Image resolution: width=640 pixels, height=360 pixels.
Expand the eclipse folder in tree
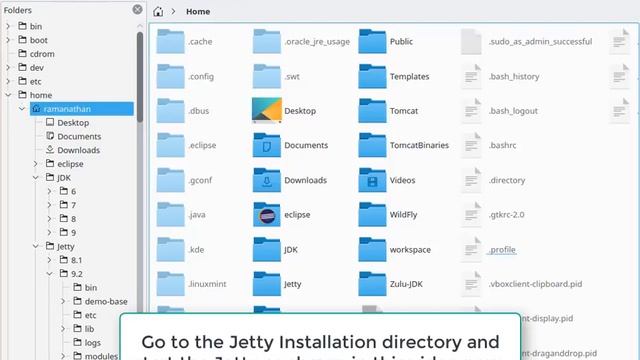36,164
